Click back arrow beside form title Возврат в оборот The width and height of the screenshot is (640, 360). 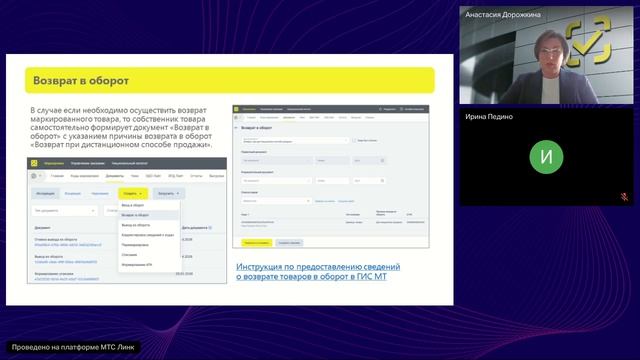[x=236, y=128]
